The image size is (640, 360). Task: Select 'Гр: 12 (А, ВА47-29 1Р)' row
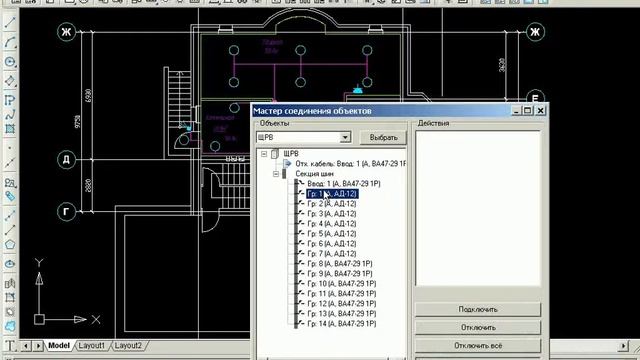(x=342, y=304)
